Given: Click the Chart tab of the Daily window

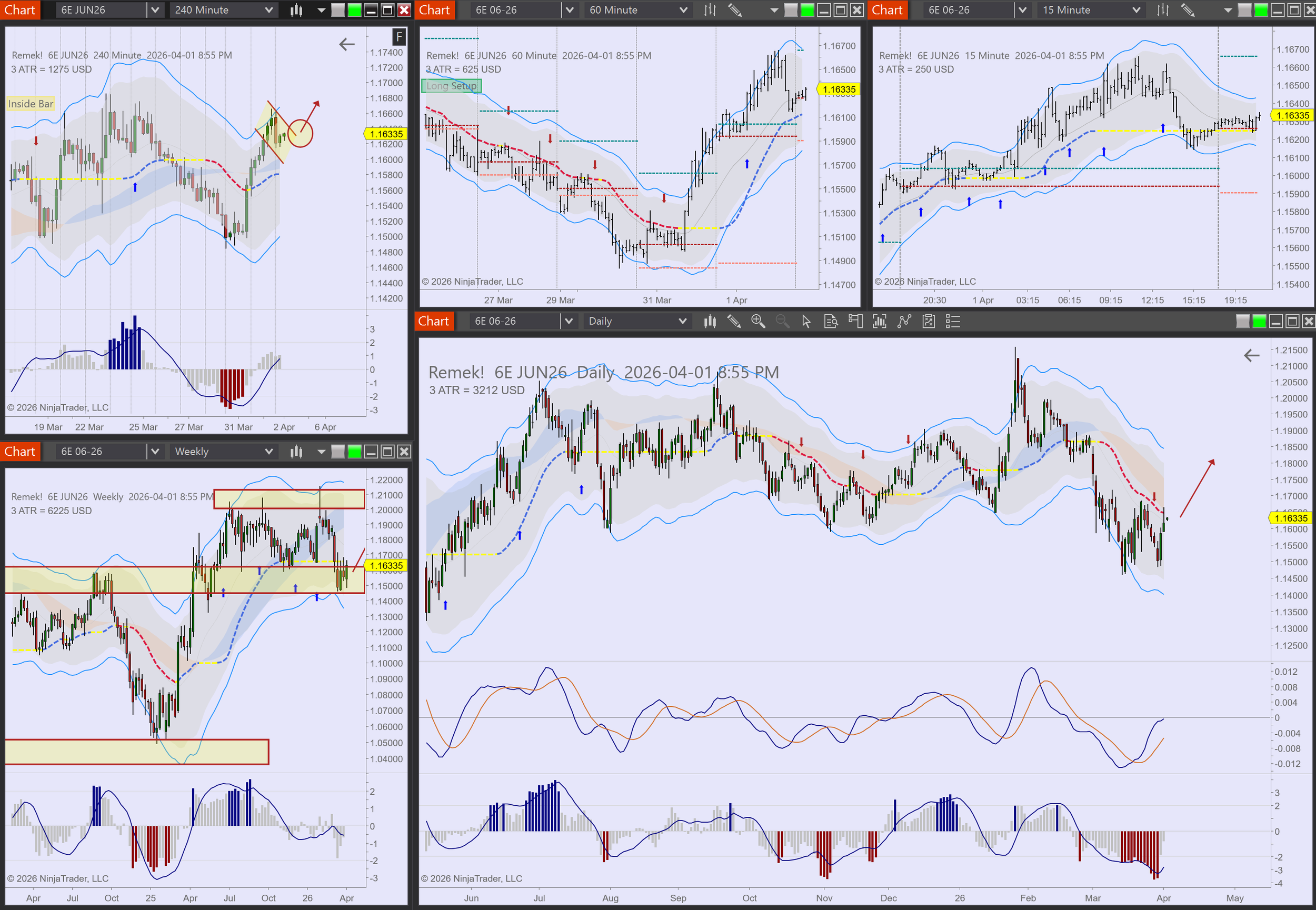Looking at the screenshot, I should [433, 322].
